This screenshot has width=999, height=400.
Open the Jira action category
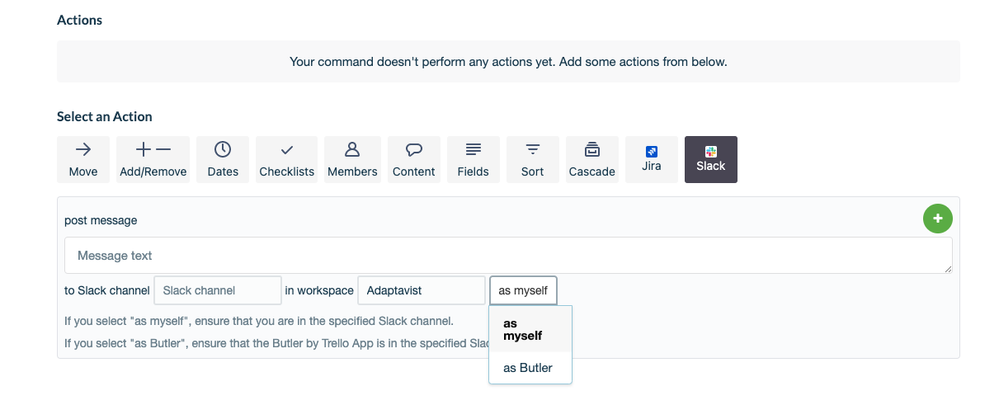click(x=651, y=159)
